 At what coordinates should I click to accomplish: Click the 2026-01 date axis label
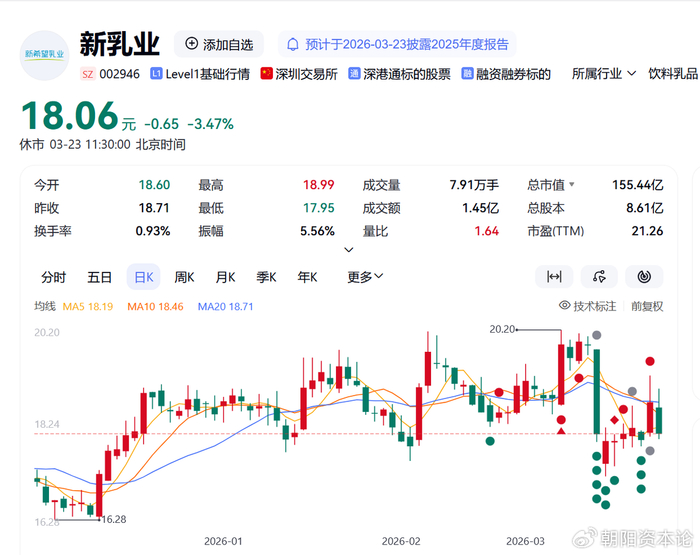click(223, 541)
